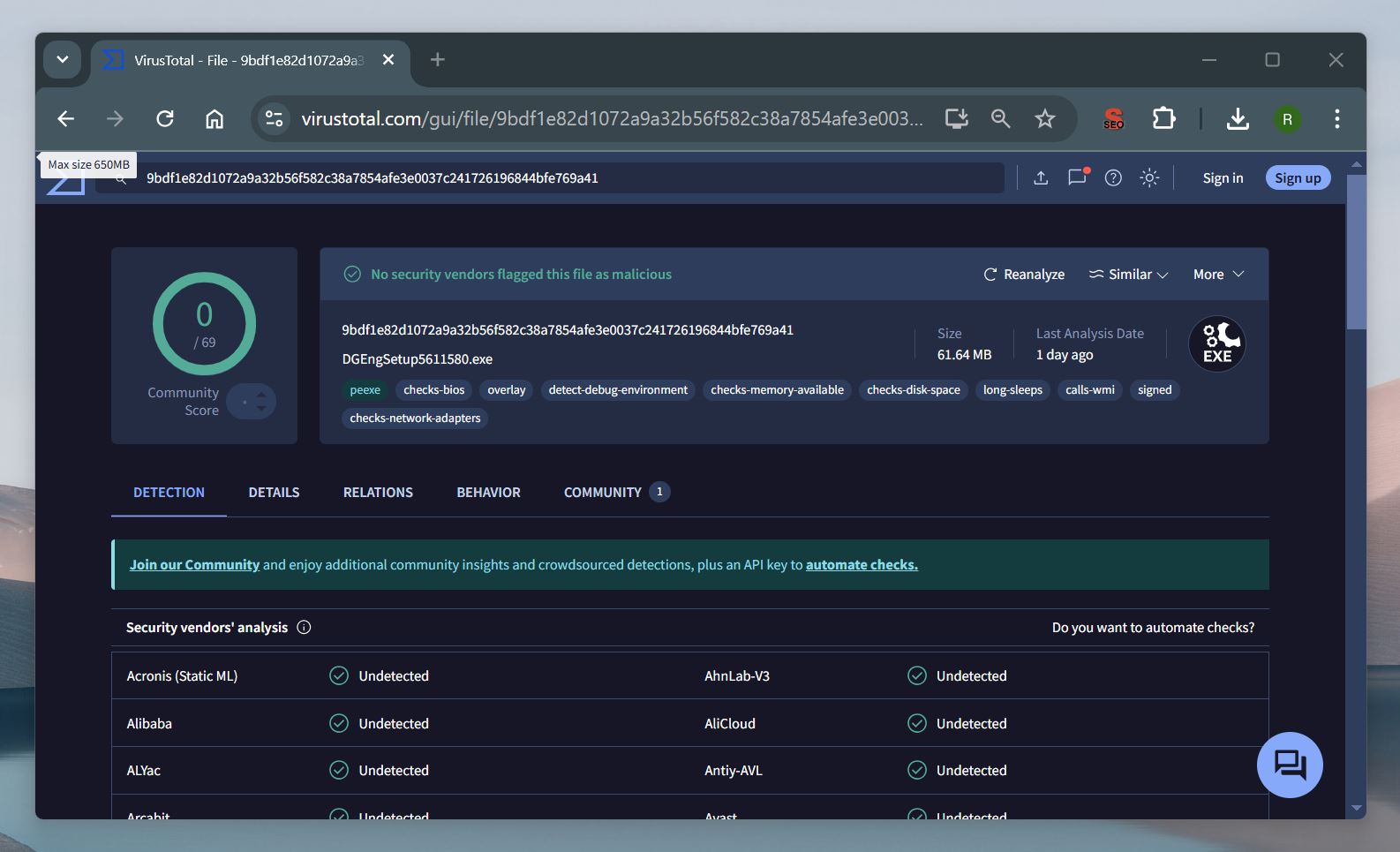Viewport: 1400px width, 852px height.
Task: Switch to the DETECTION tab
Action: point(169,492)
